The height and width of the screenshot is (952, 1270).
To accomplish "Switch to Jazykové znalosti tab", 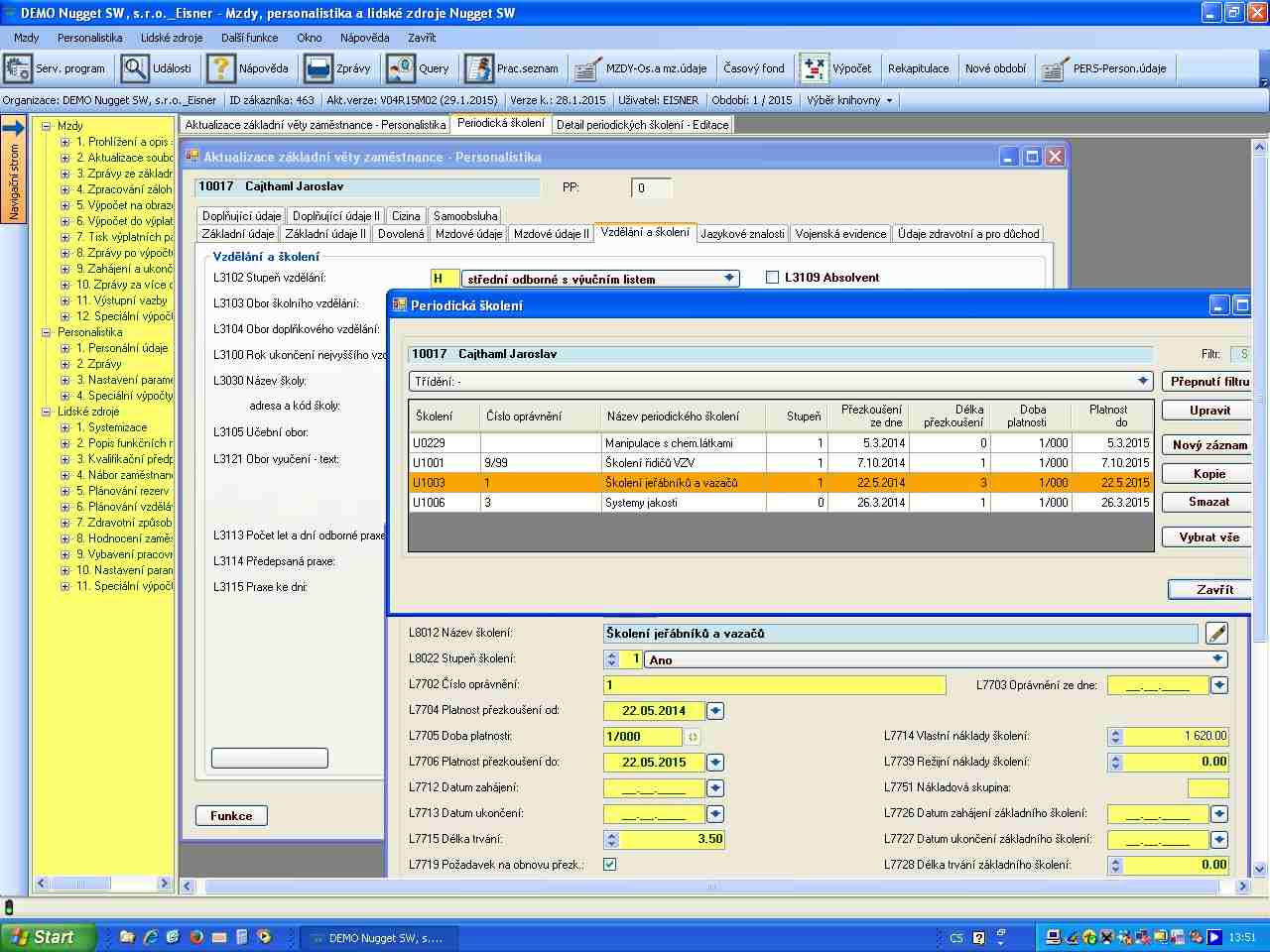I will 742,234.
